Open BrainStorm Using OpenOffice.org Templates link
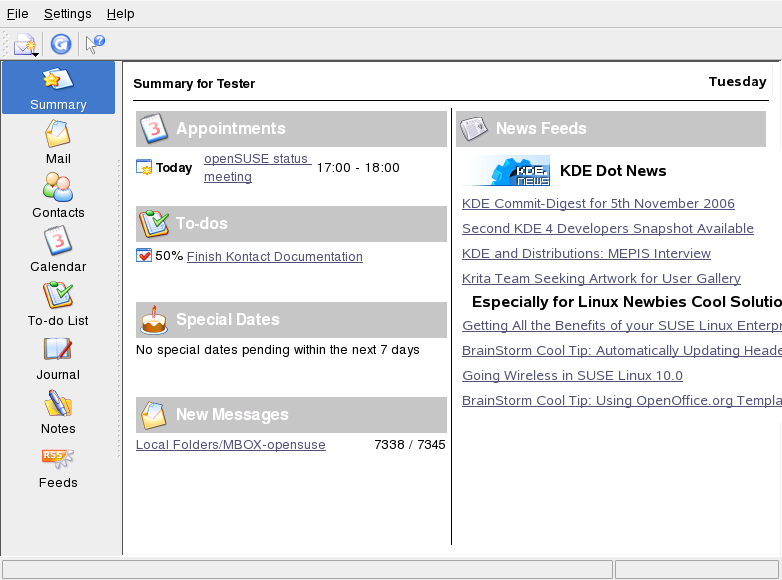This screenshot has width=782, height=580. click(622, 400)
